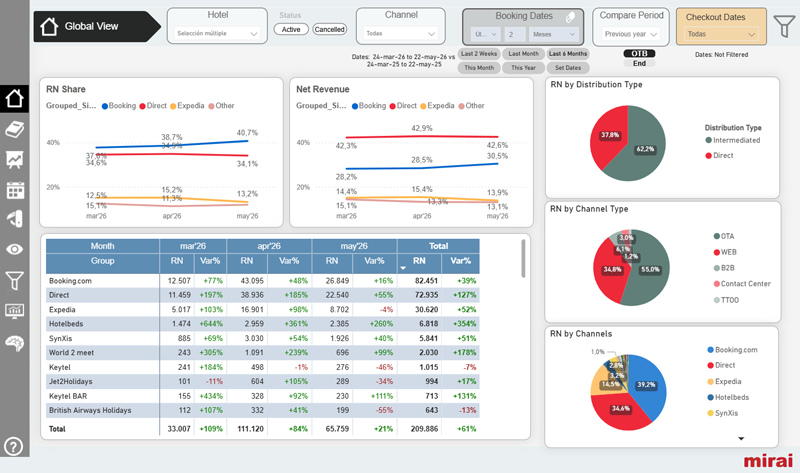Open the help question mark icon
This screenshot has width=800, height=473.
tap(13, 446)
